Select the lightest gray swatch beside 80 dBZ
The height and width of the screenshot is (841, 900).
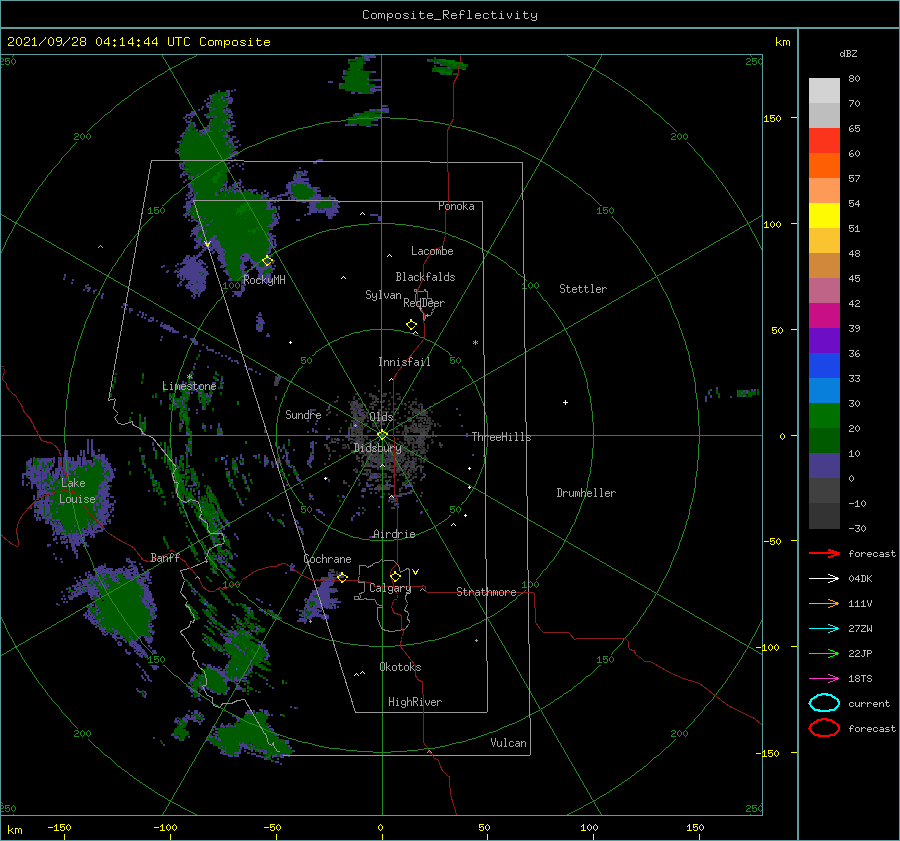(824, 91)
